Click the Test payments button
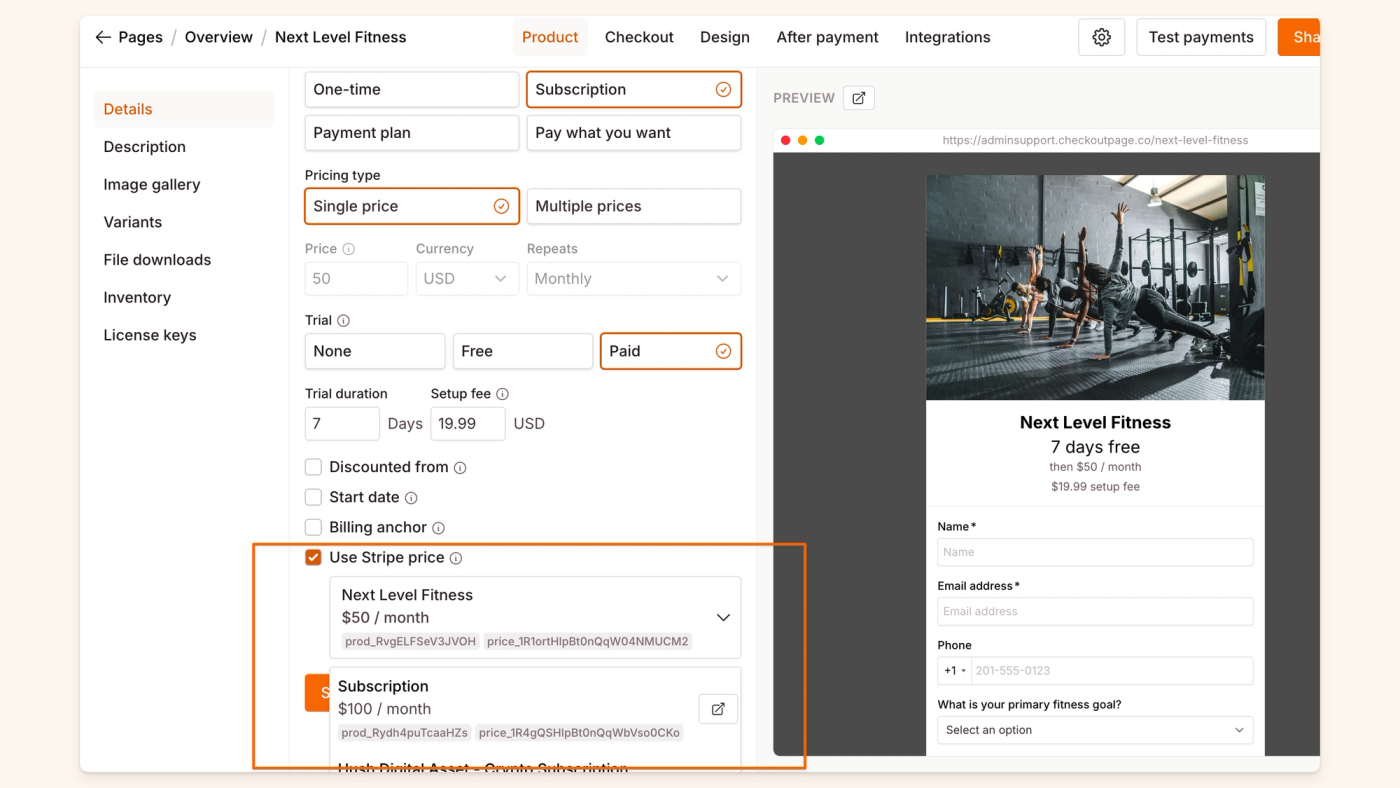 [1201, 37]
